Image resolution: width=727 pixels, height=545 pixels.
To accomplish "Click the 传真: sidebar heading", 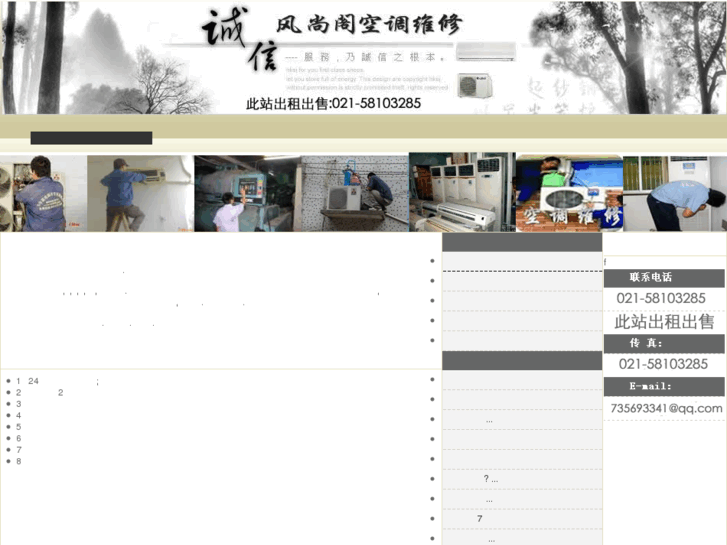I will tap(664, 344).
